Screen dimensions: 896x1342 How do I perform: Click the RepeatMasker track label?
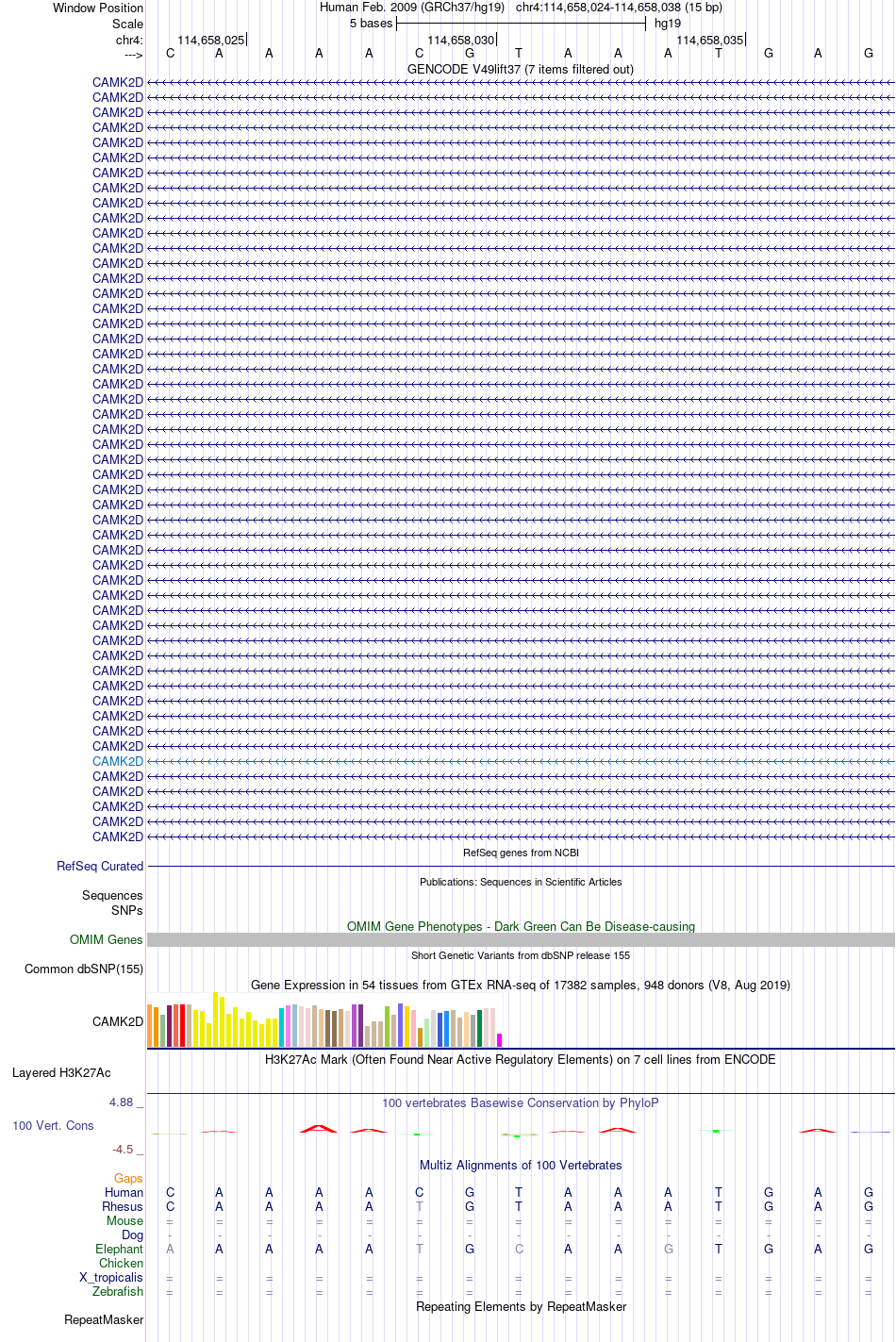pos(104,1319)
